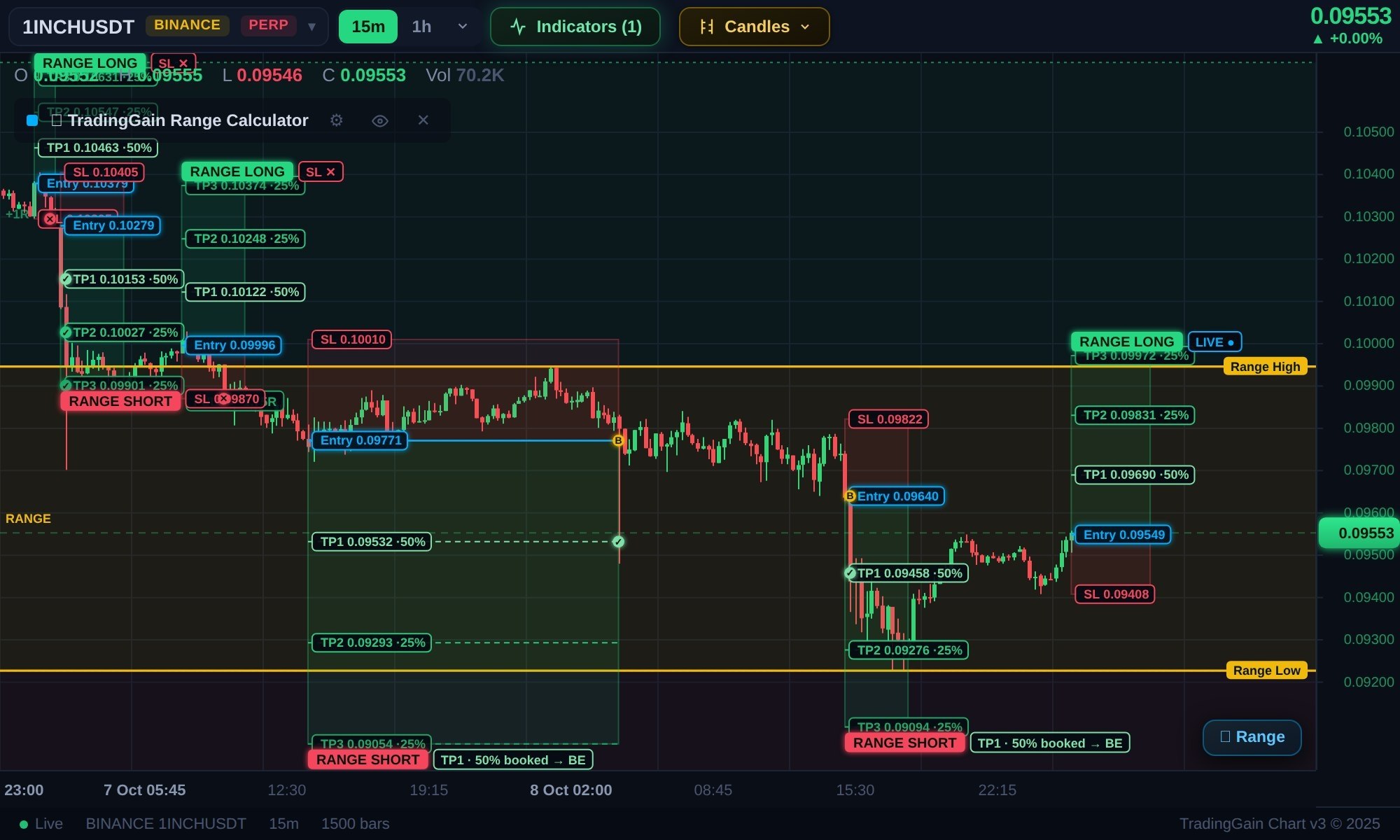Click the current price tag 0.09553

click(1359, 533)
